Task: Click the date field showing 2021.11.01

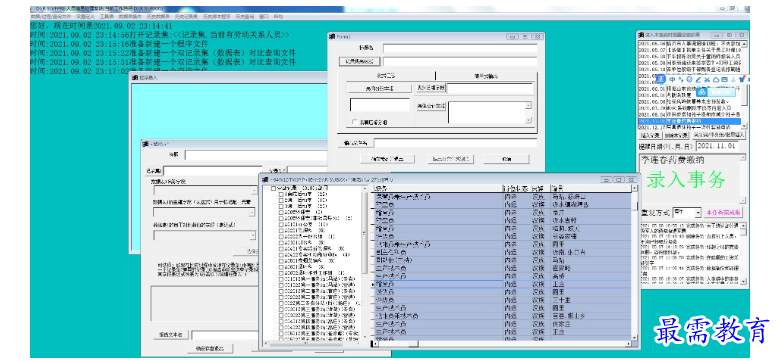Action: coord(717,147)
